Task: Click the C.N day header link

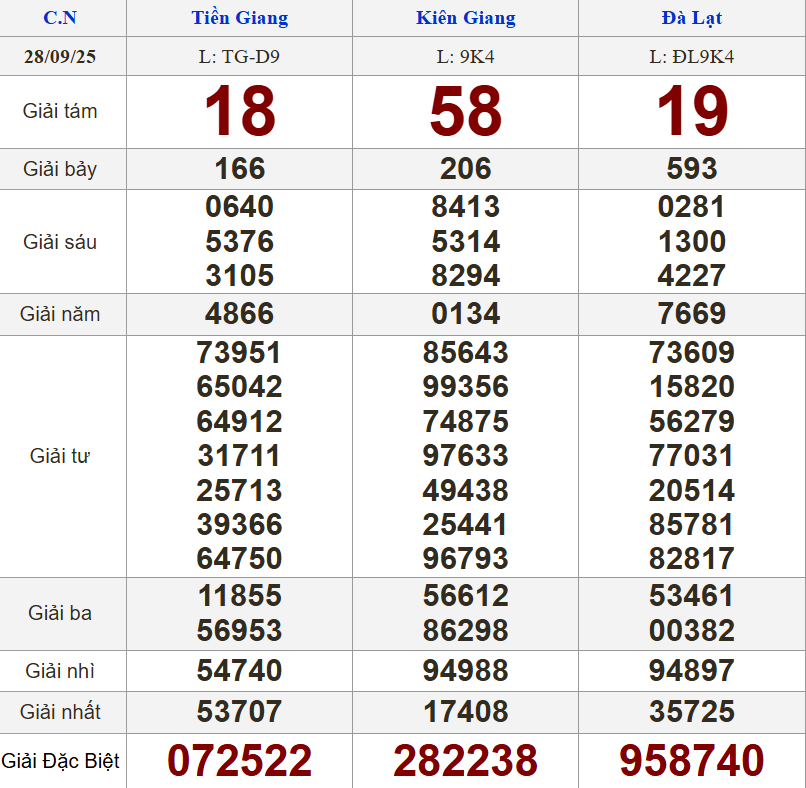Action: (60, 18)
